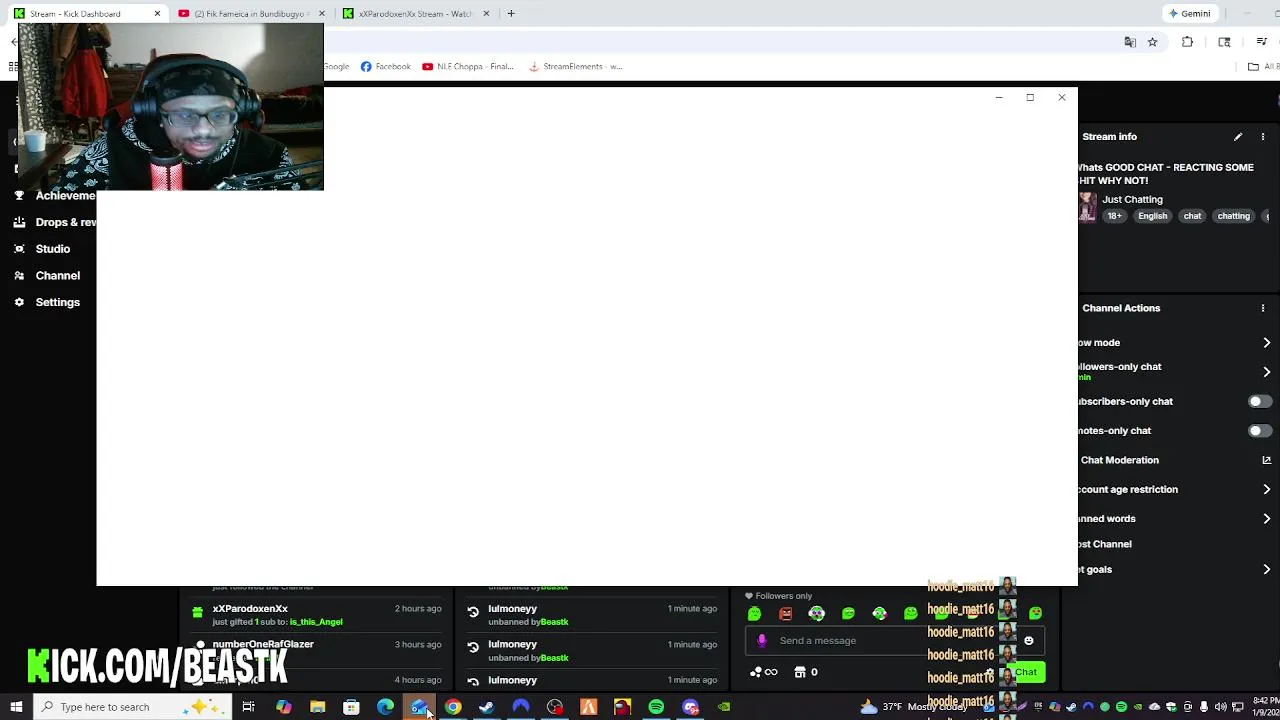
Task: Click the 18+ stream tag
Action: pos(1114,216)
